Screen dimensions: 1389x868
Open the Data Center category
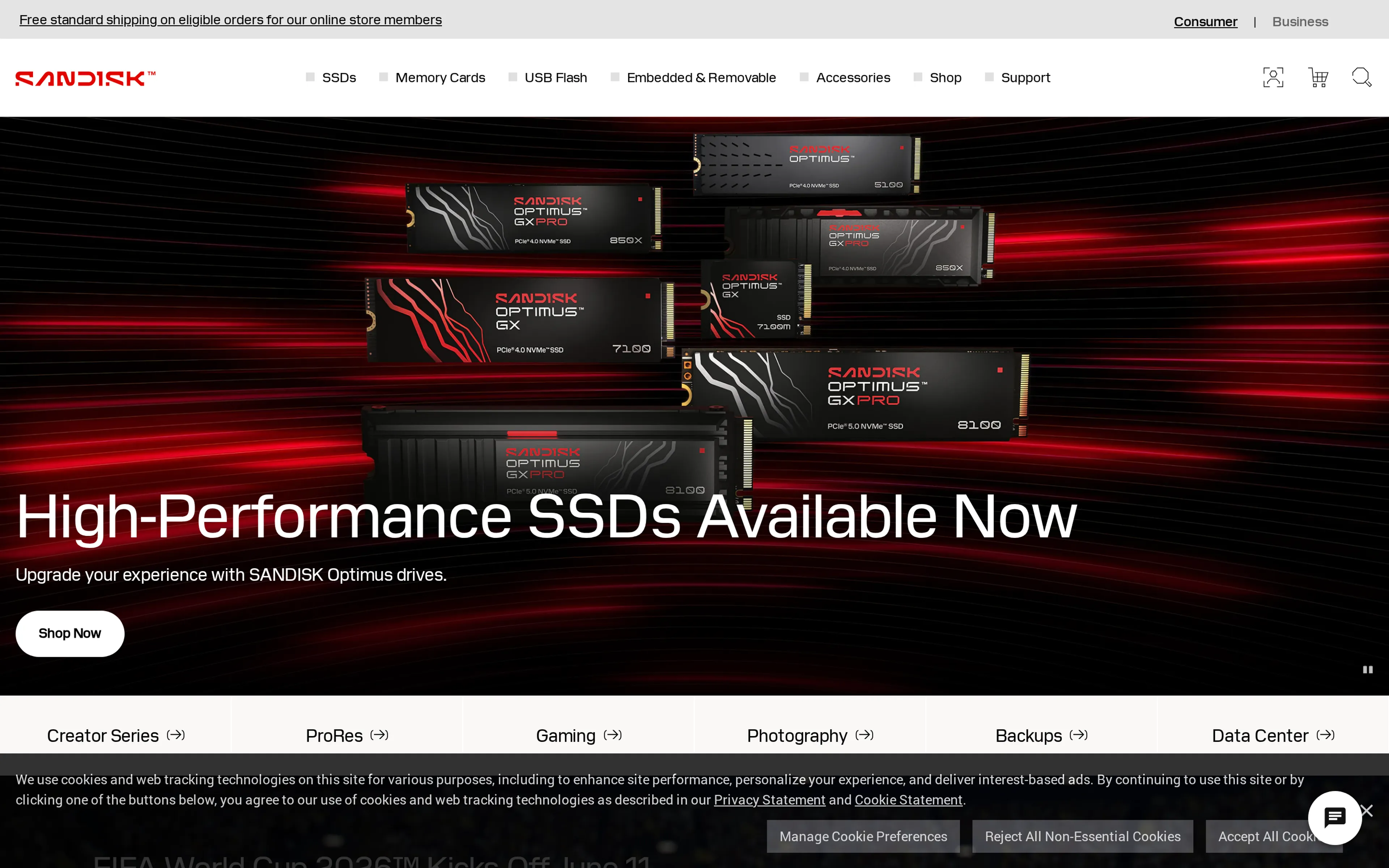(x=1273, y=735)
